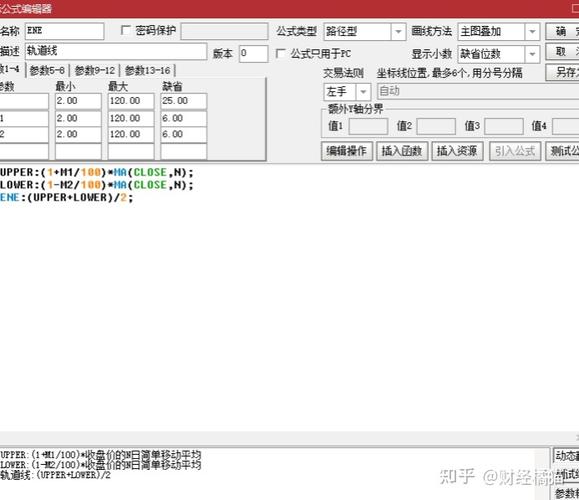579x500 pixels.
Task: Click the M2 row 最小 value 2.00
Action: tap(78, 135)
